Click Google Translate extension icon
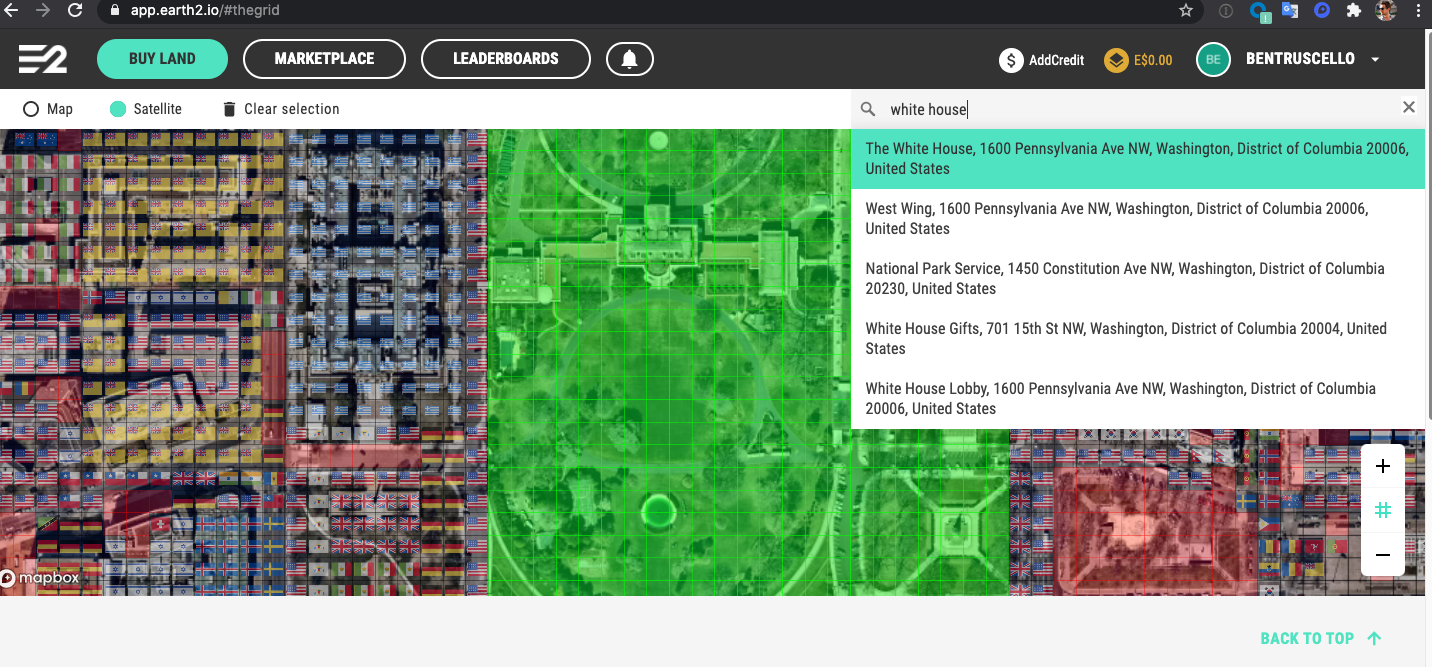Screen dimensions: 1432x667 point(1290,11)
